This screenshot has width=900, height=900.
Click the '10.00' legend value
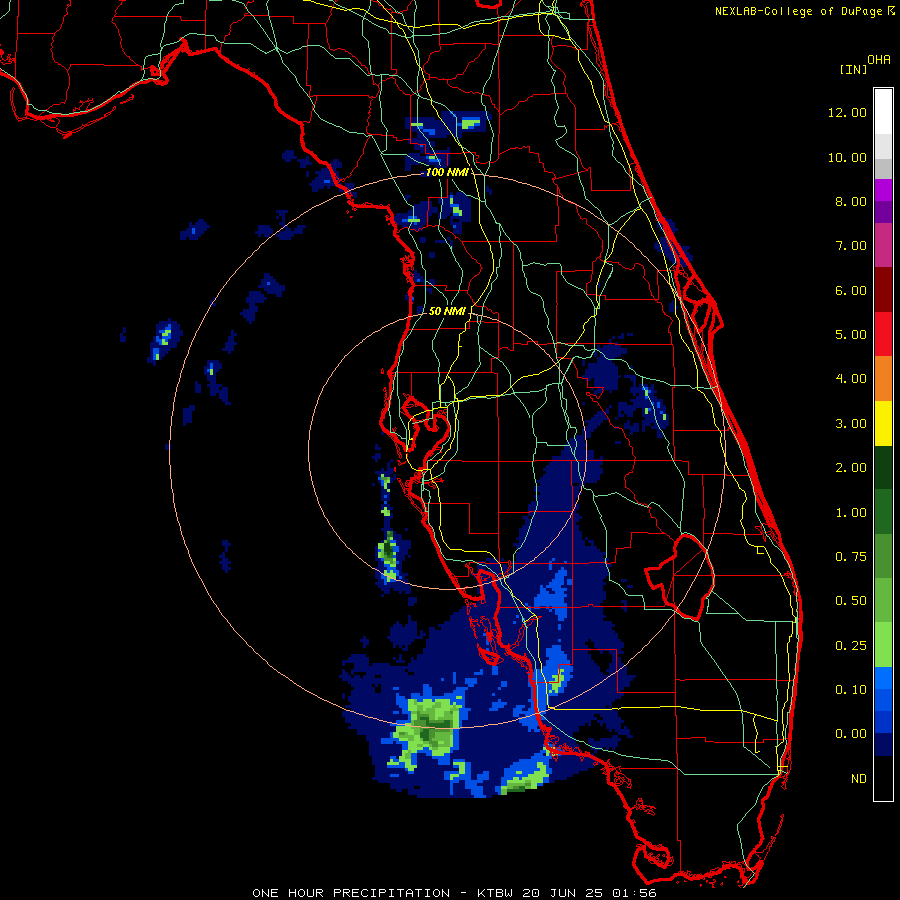pyautogui.click(x=847, y=157)
